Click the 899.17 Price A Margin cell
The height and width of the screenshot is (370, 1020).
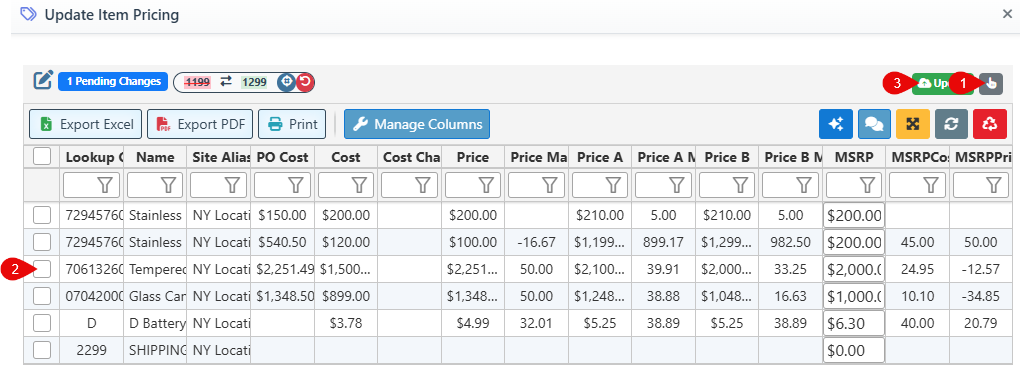664,242
